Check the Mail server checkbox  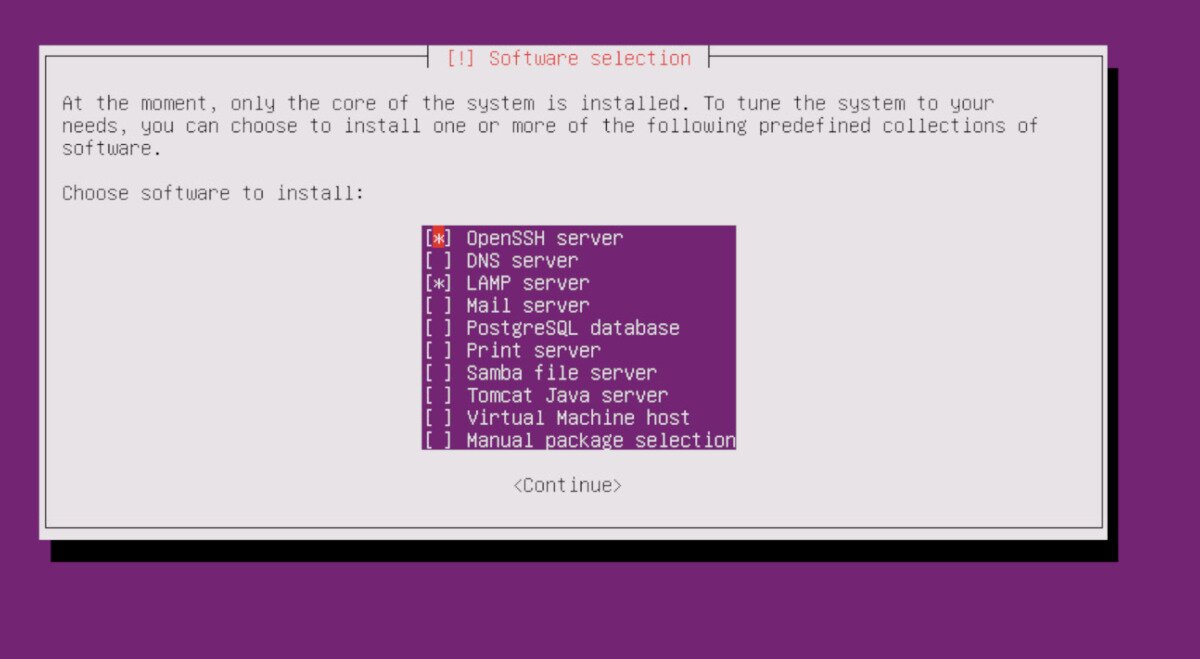click(438, 306)
